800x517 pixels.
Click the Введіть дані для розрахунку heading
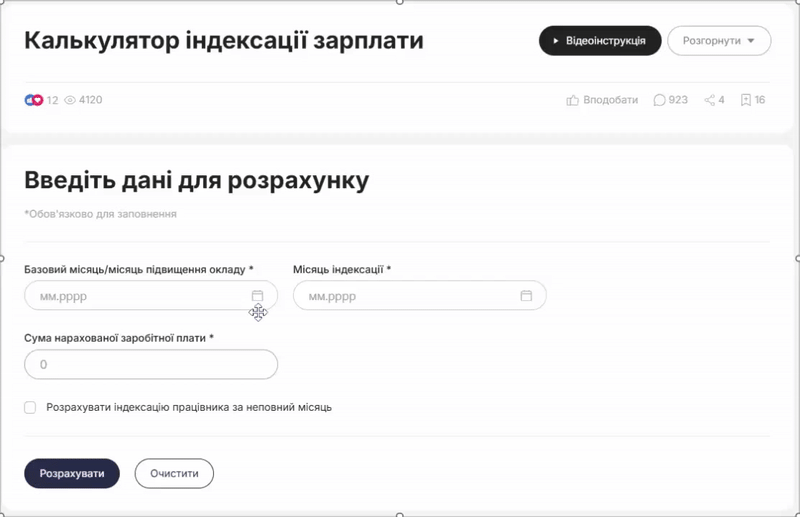196,180
